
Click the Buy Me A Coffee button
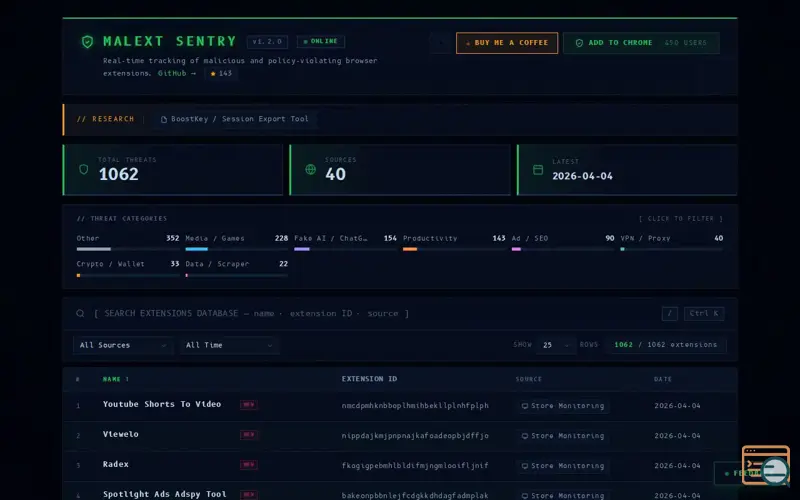(507, 43)
